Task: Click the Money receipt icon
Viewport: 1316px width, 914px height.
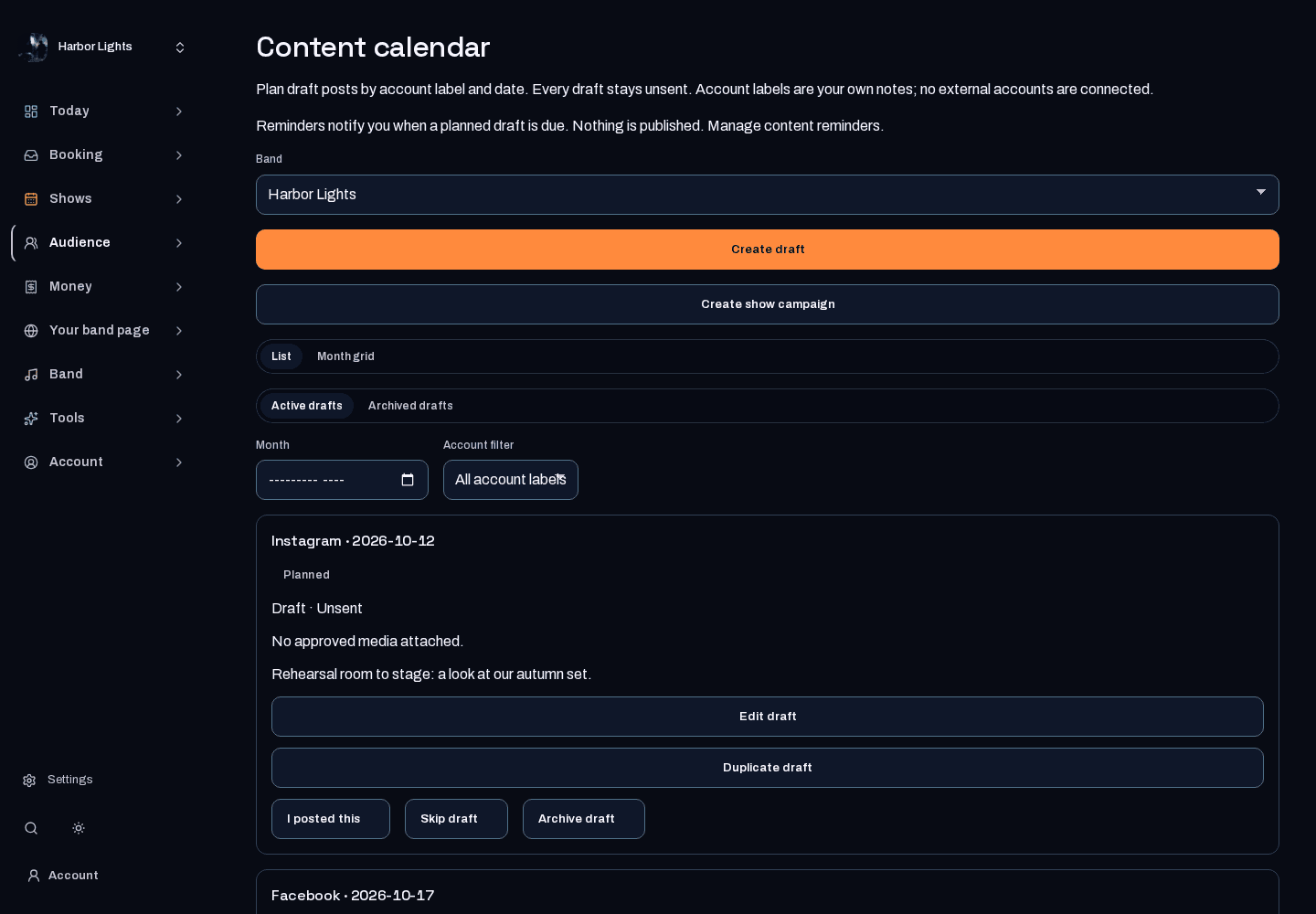Action: pos(31,287)
